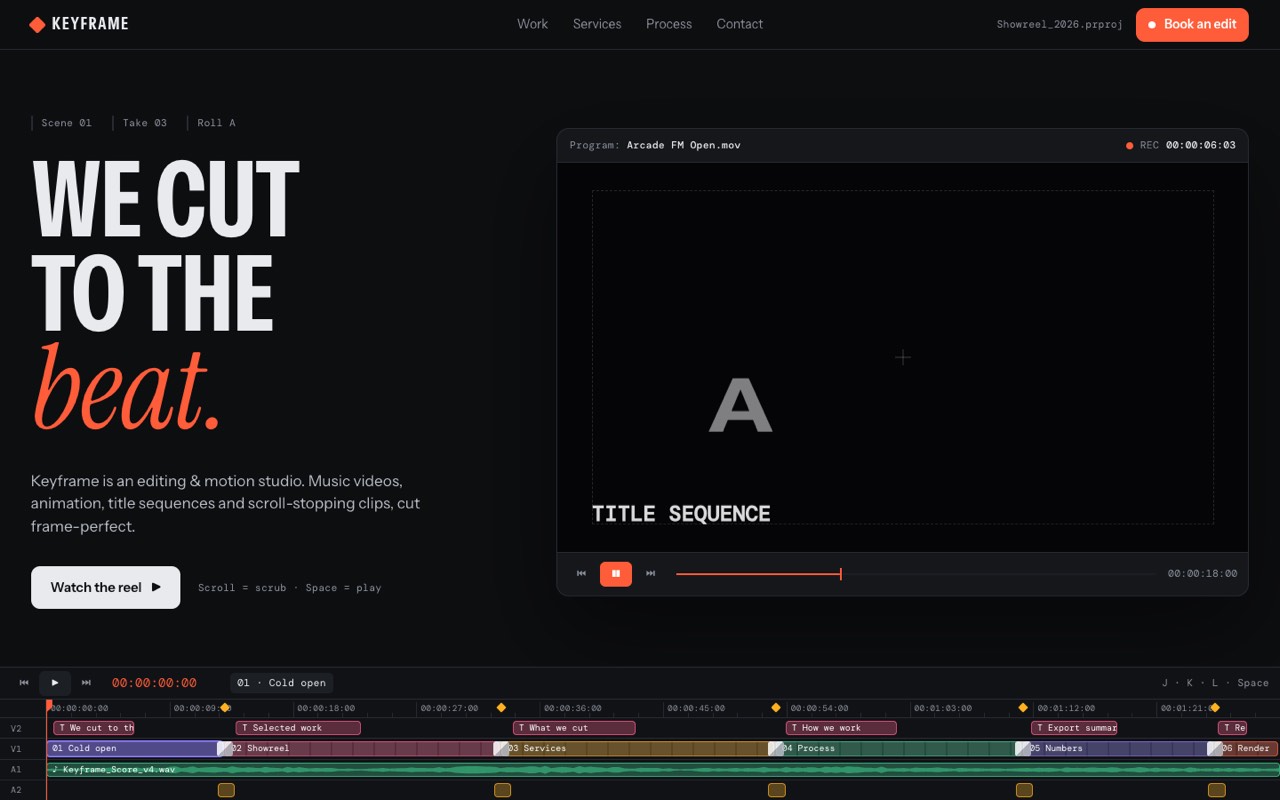Viewport: 1280px width, 800px height.
Task: Click the V1 track label
Action: 16,749
